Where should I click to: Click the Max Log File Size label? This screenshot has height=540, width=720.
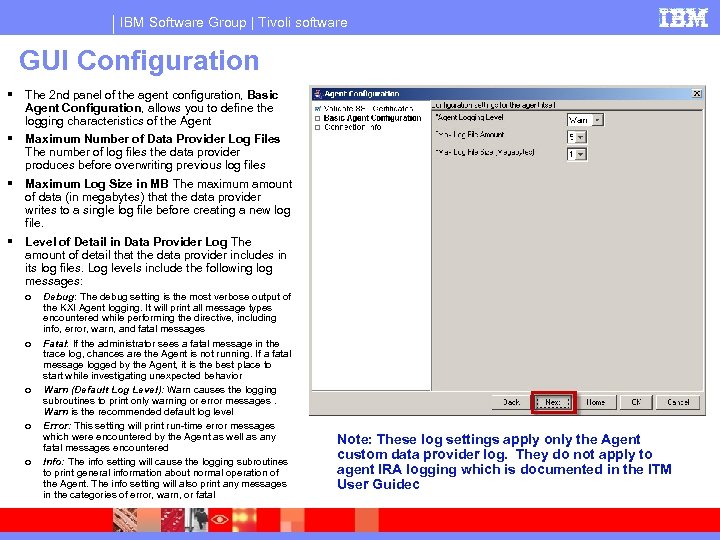pyautogui.click(x=485, y=152)
